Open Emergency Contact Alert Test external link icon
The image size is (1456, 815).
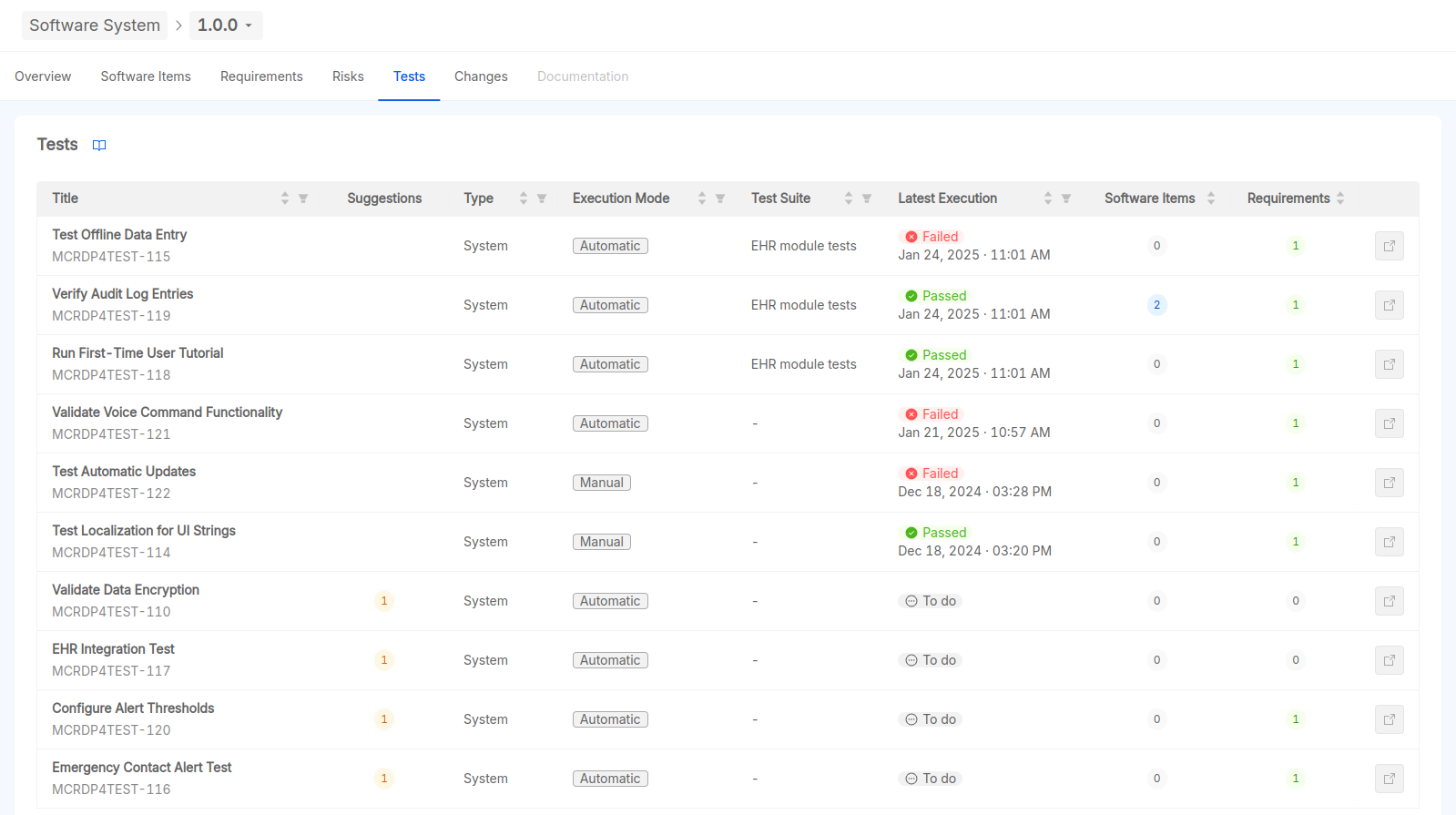coord(1390,779)
